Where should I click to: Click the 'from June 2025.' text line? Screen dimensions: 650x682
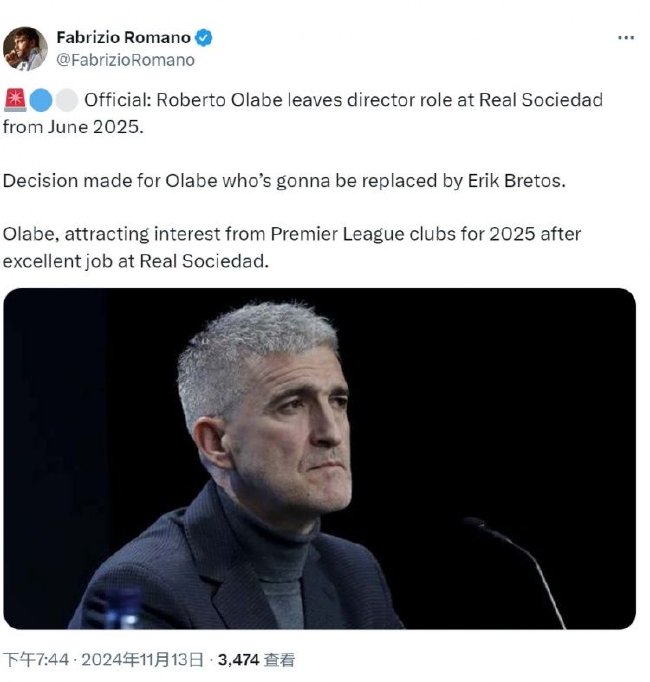click(x=73, y=127)
